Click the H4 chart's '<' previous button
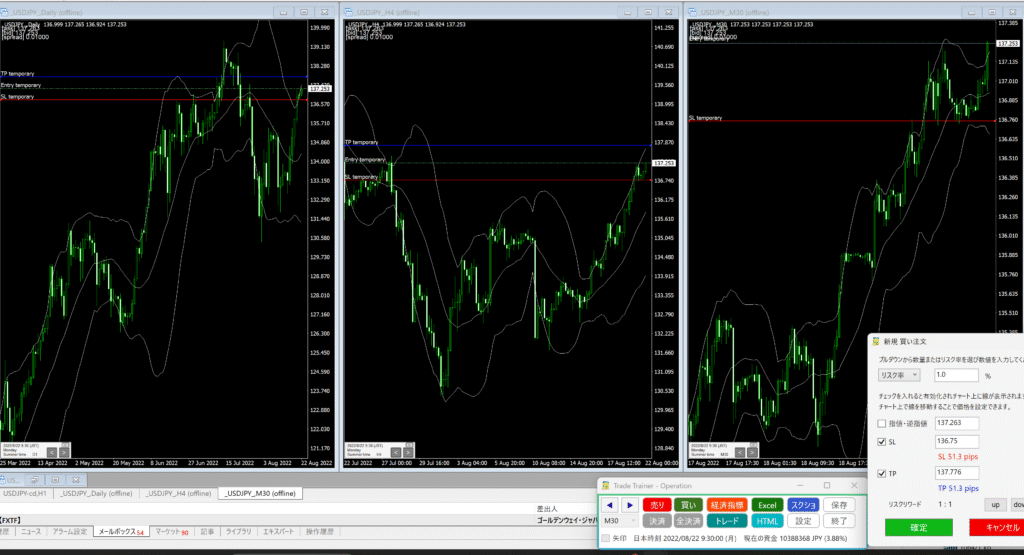This screenshot has height=555, width=1024. coord(396,452)
